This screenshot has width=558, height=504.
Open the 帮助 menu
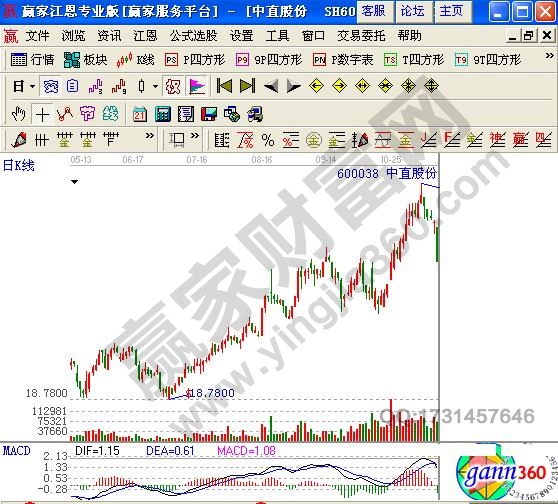(410, 36)
